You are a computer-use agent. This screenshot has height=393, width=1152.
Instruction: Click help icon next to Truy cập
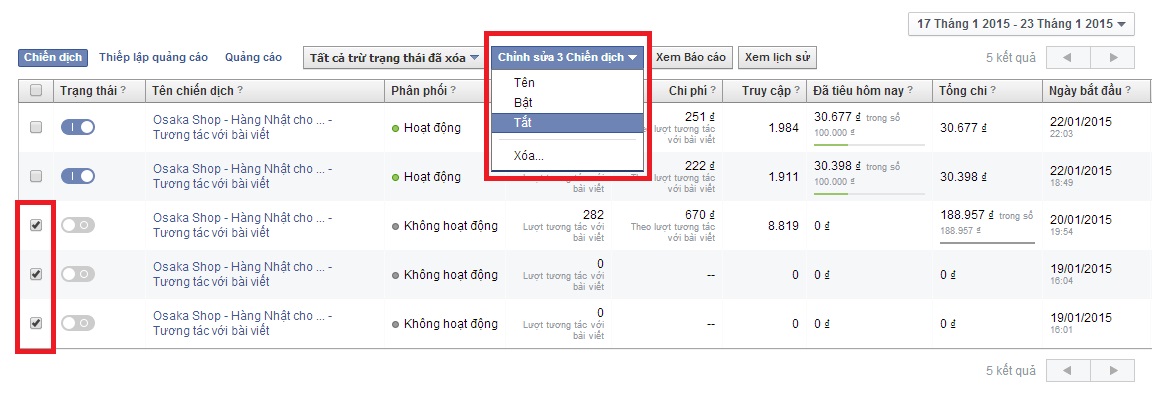coord(797,90)
